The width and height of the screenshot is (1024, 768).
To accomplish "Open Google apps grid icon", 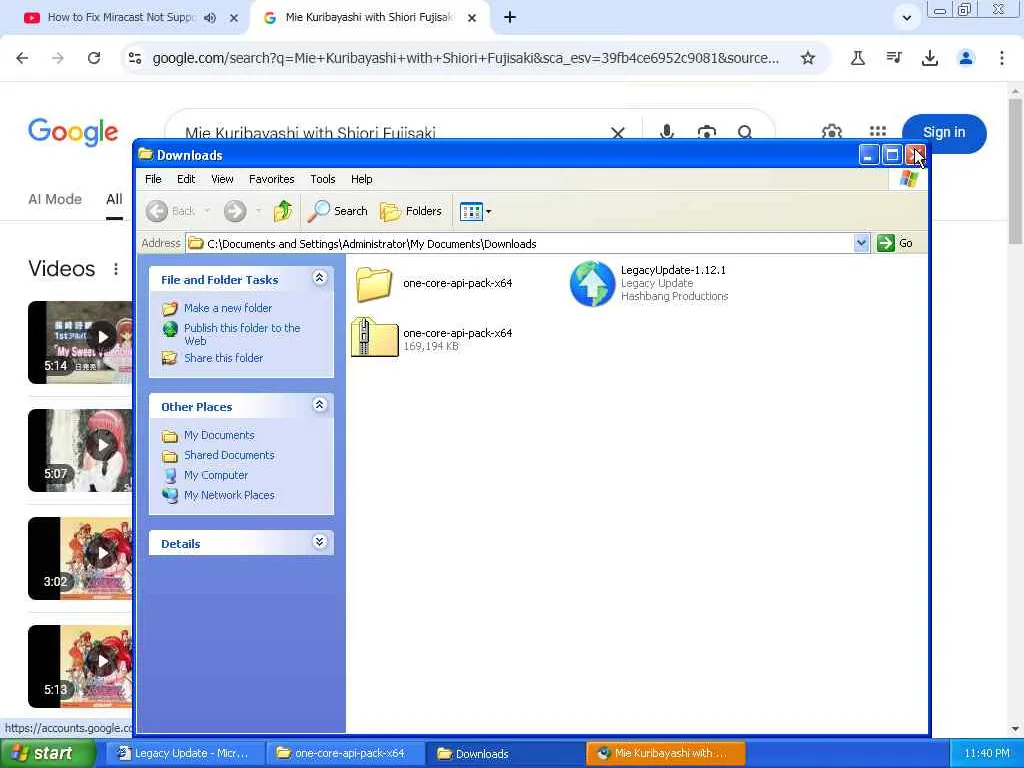I will [x=878, y=133].
